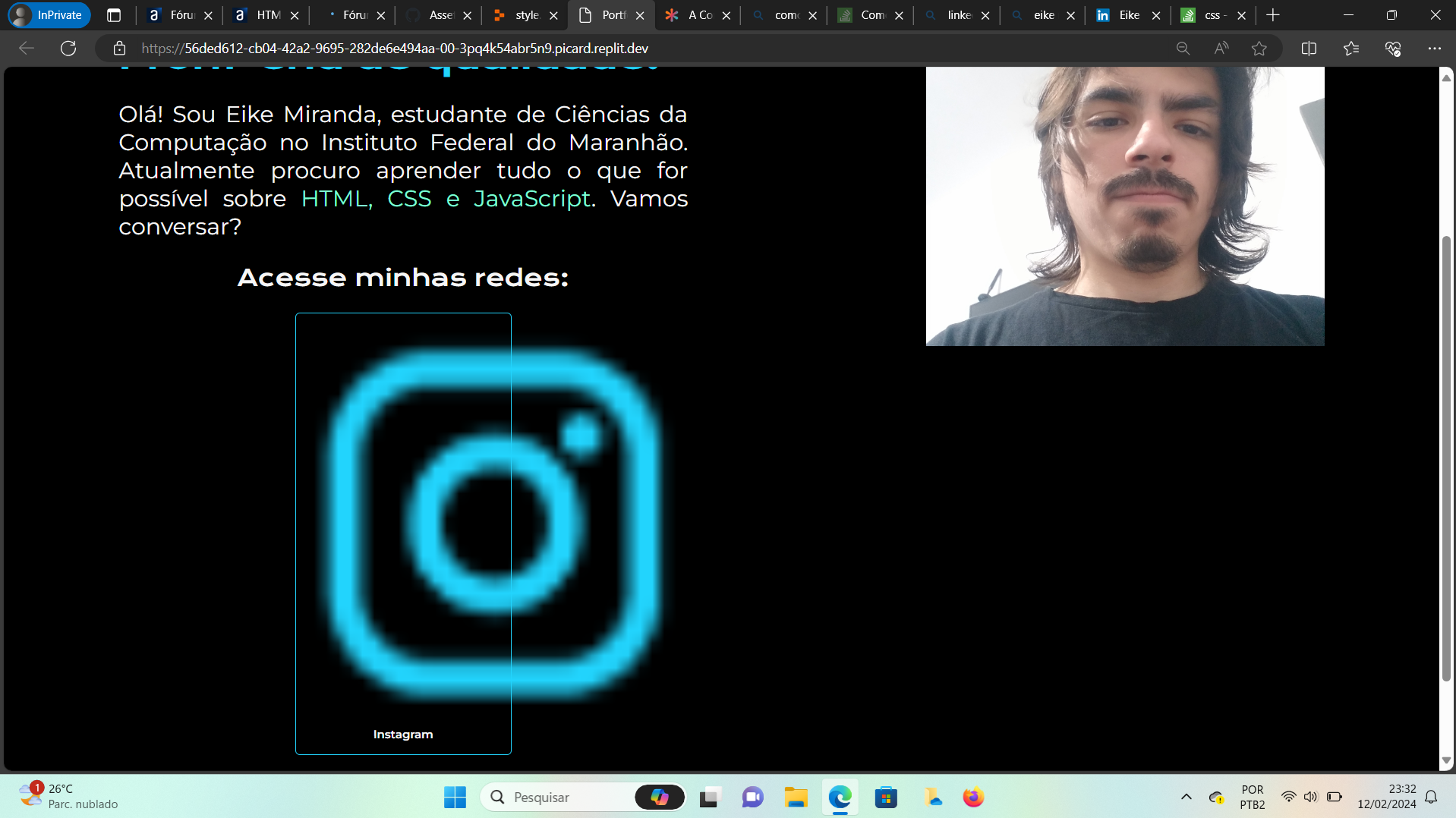1456x818 pixels.
Task: View site information lock icon
Action: pos(119,49)
